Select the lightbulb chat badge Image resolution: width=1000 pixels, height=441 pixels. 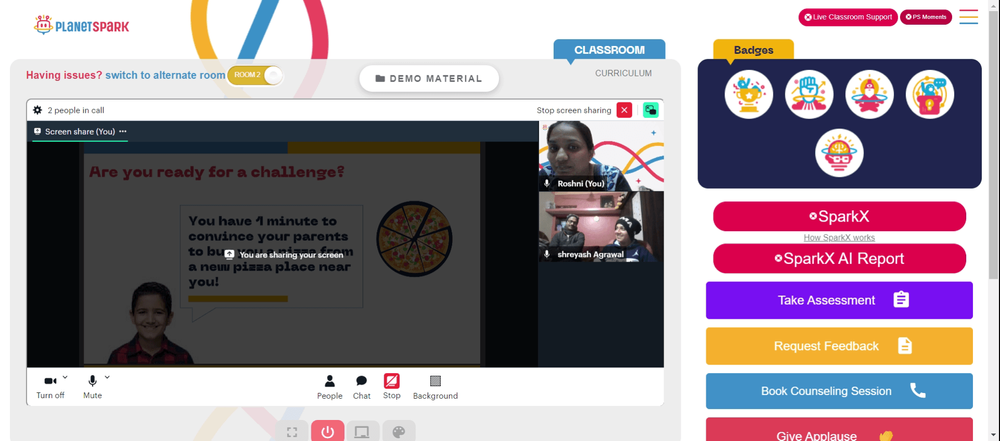930,94
